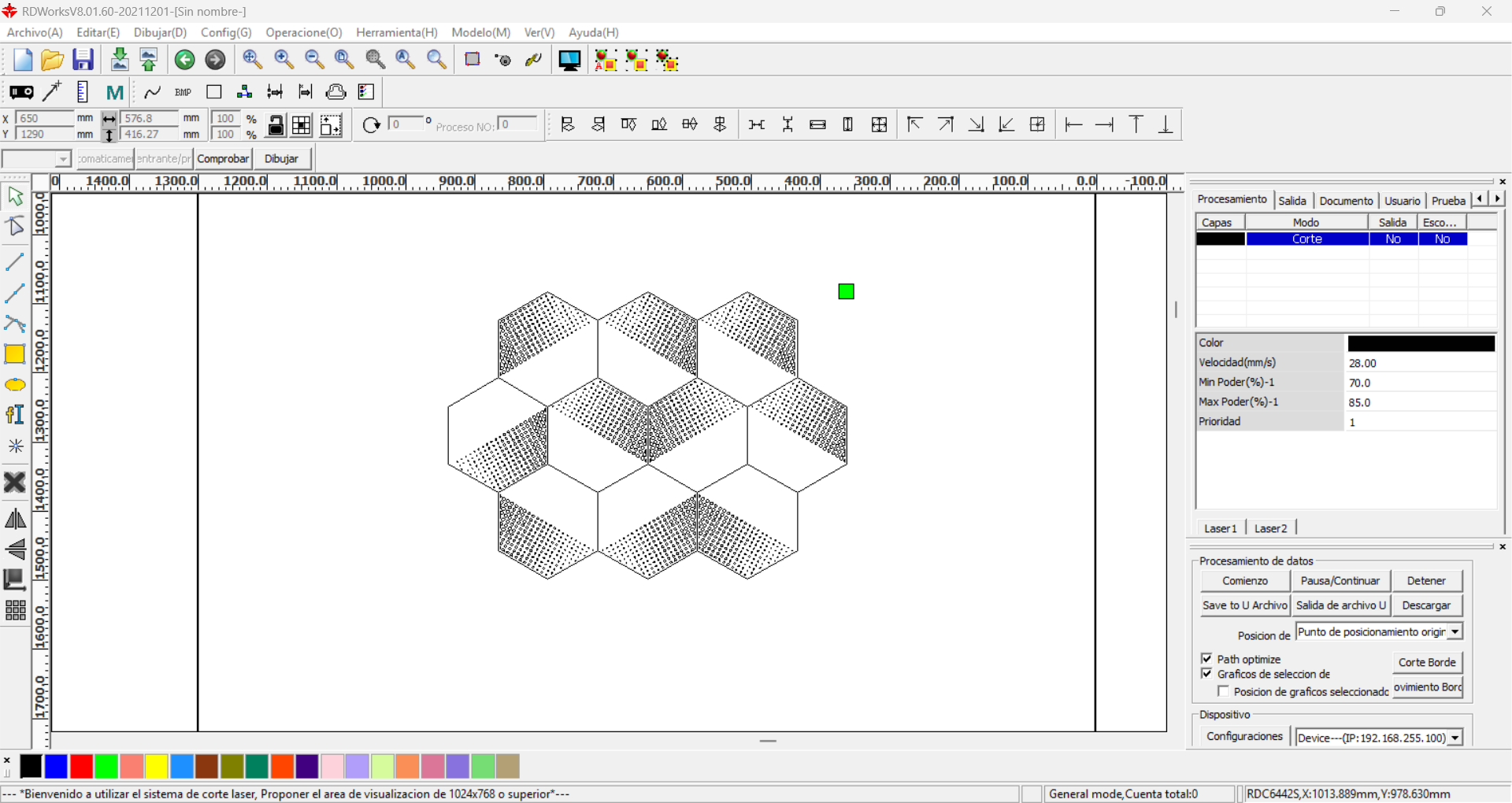Open device Configuraciones button
This screenshot has width=1512, height=803.
pos(1244,736)
